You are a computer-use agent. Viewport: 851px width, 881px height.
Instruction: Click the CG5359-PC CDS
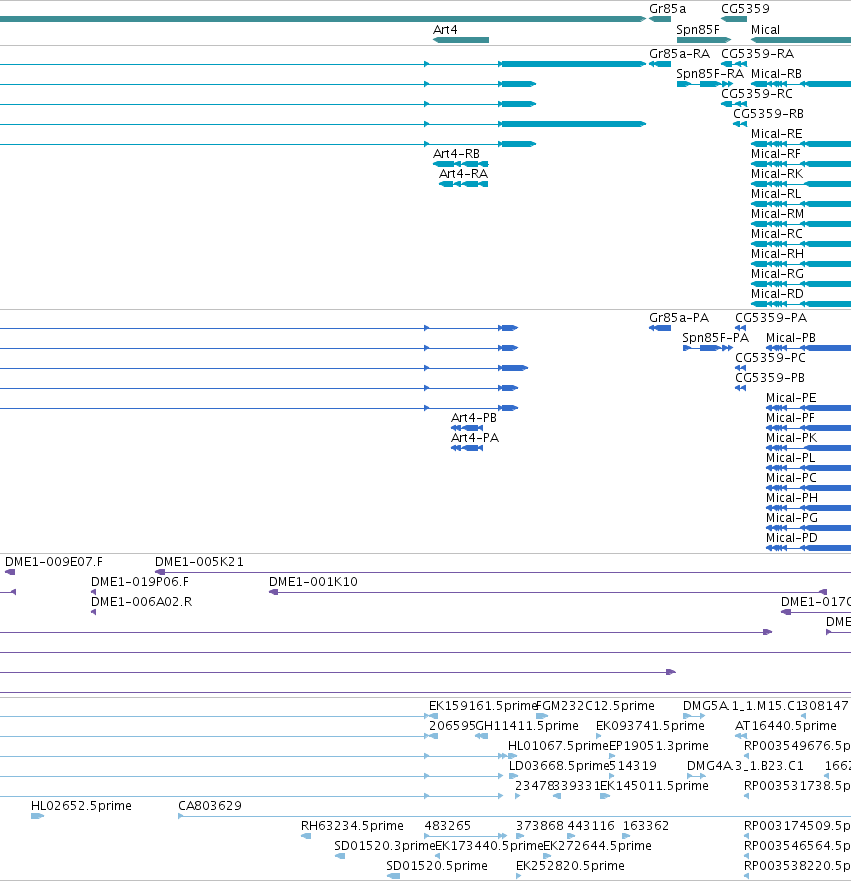pyautogui.click(x=740, y=368)
